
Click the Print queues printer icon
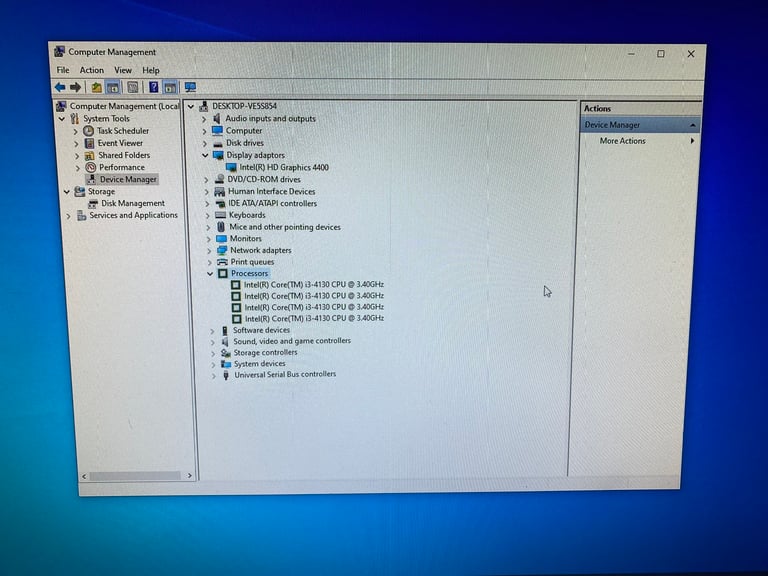tap(222, 262)
